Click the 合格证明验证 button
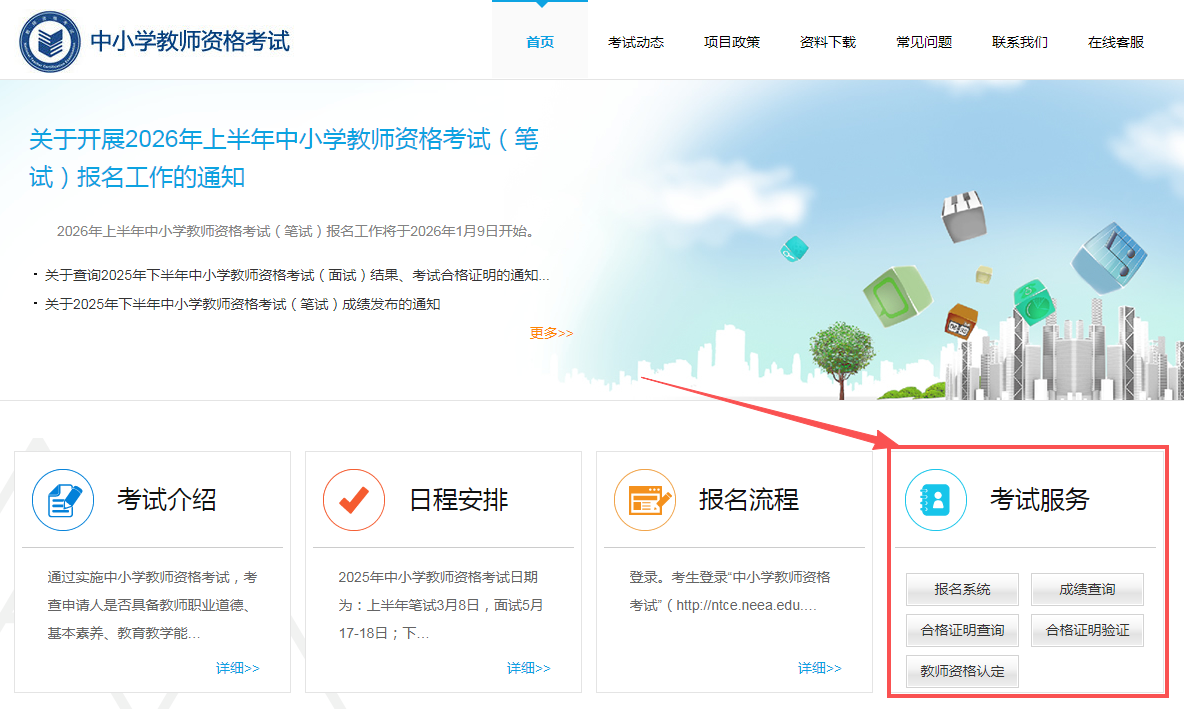This screenshot has height=709, width=1184. pos(1087,631)
